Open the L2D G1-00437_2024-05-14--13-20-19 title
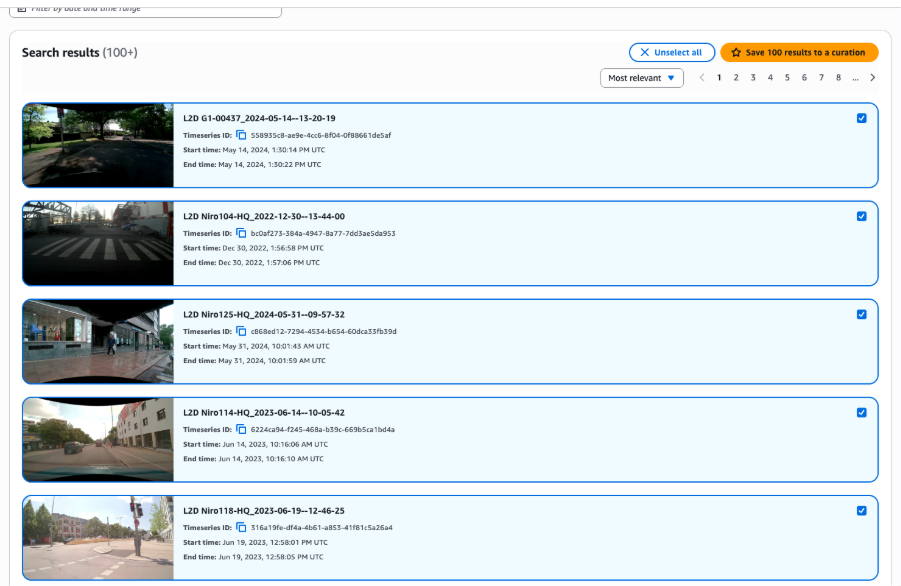Screen dimensions: 901x586 (259, 118)
